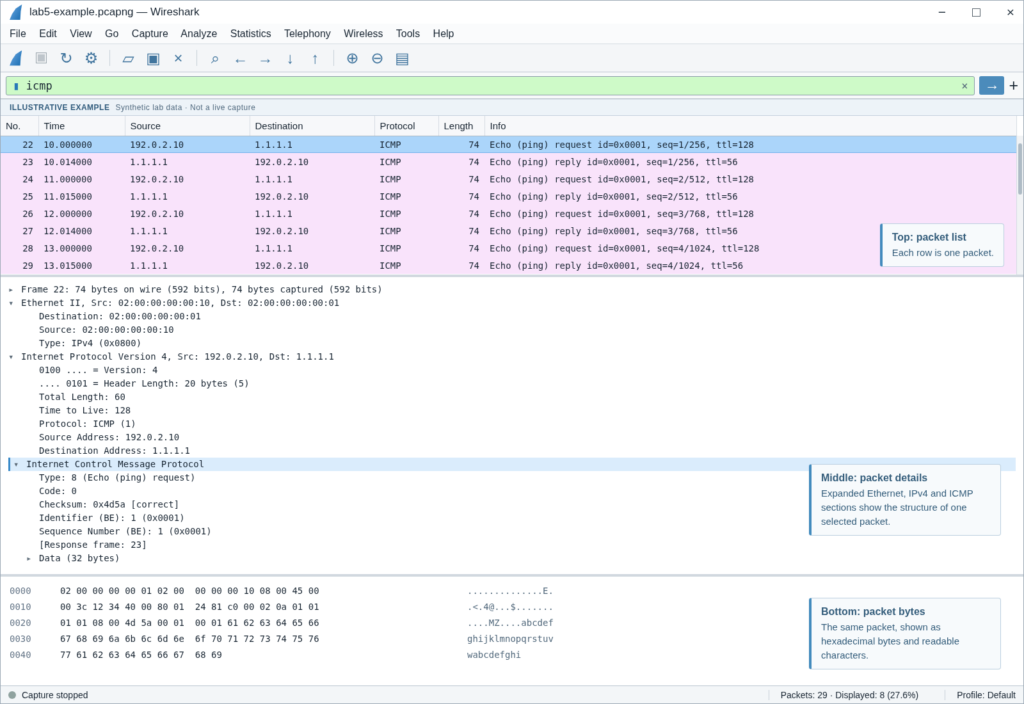Open the Capture menu
This screenshot has height=704, width=1024.
pyautogui.click(x=150, y=33)
